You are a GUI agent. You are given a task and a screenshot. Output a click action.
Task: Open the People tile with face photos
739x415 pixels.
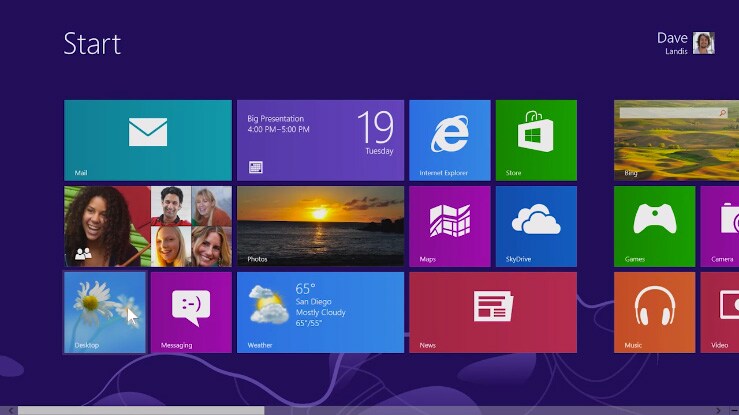pos(148,227)
